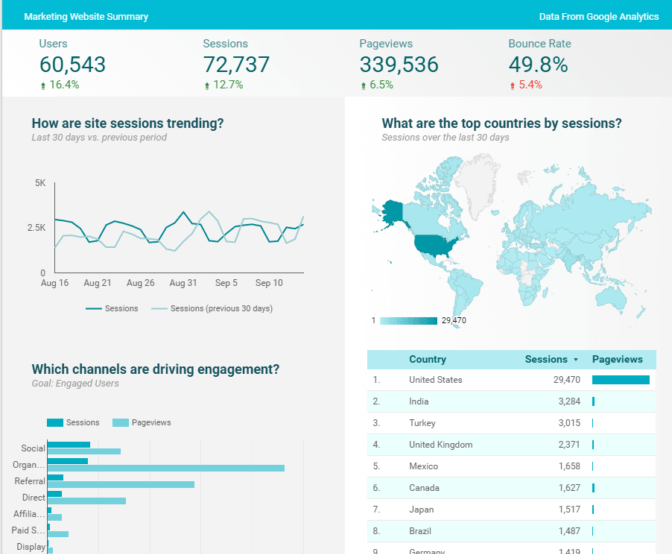Click the United Kingdom country cell
Viewport: 672px width, 554px height.
(441, 444)
